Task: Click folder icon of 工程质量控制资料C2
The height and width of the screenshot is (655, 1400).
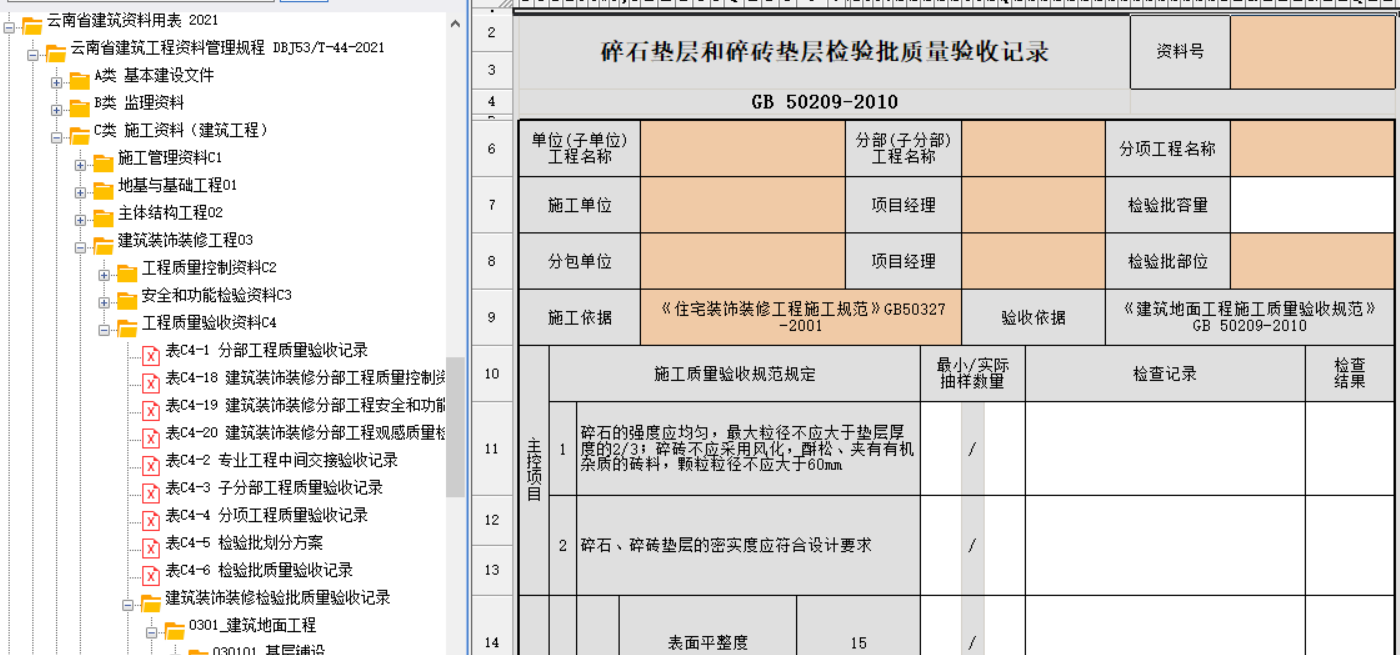Action: point(127,272)
